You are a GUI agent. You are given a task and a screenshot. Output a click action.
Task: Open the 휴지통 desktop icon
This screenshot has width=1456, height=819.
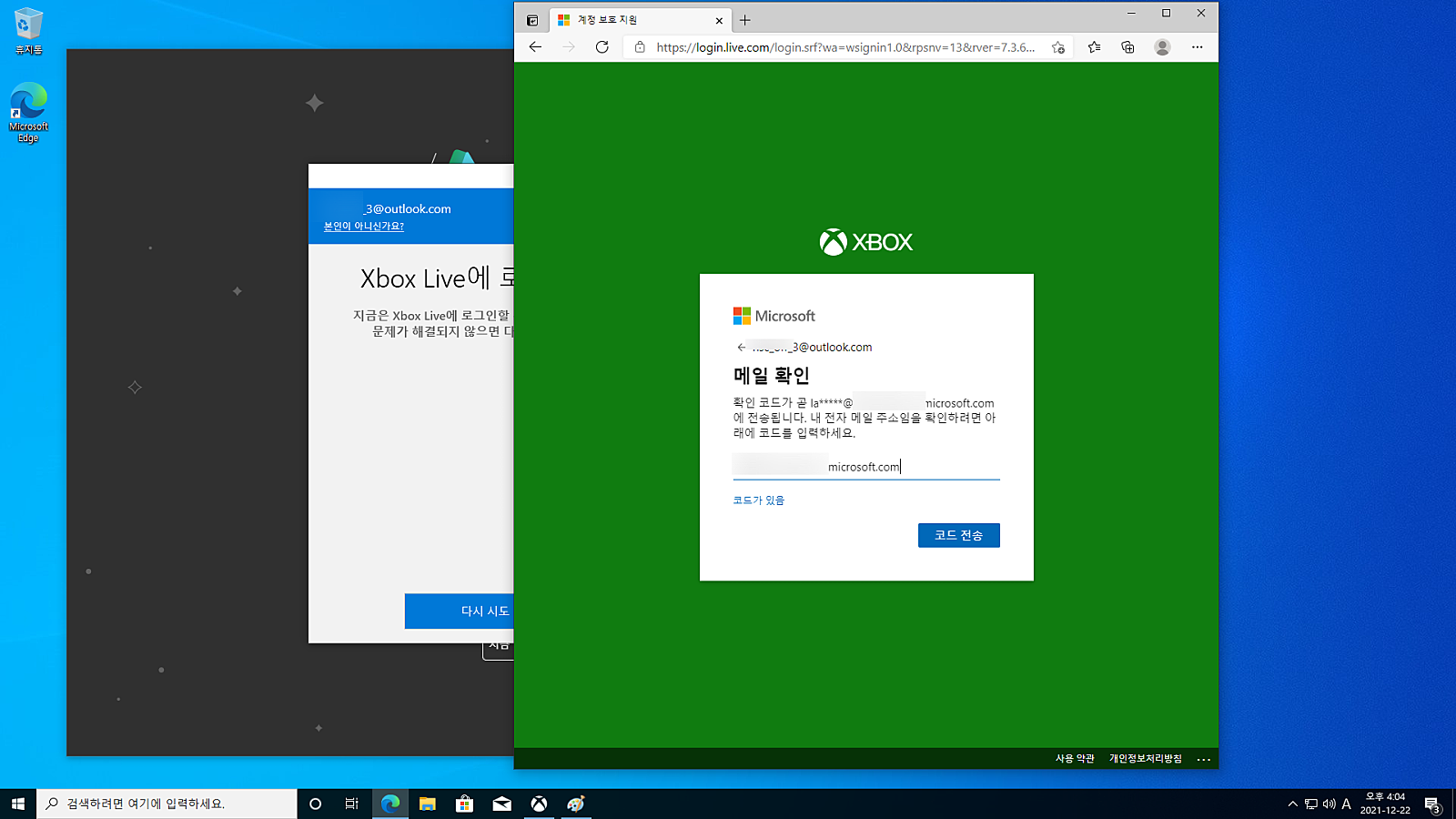tap(28, 32)
